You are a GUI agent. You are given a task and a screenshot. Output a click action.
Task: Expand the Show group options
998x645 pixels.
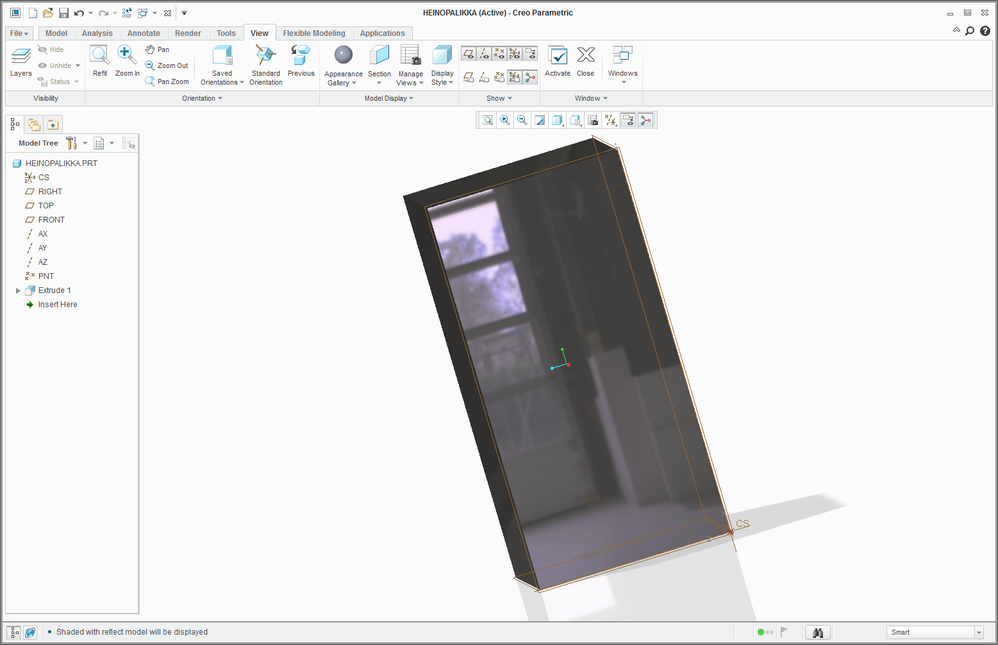tap(499, 98)
